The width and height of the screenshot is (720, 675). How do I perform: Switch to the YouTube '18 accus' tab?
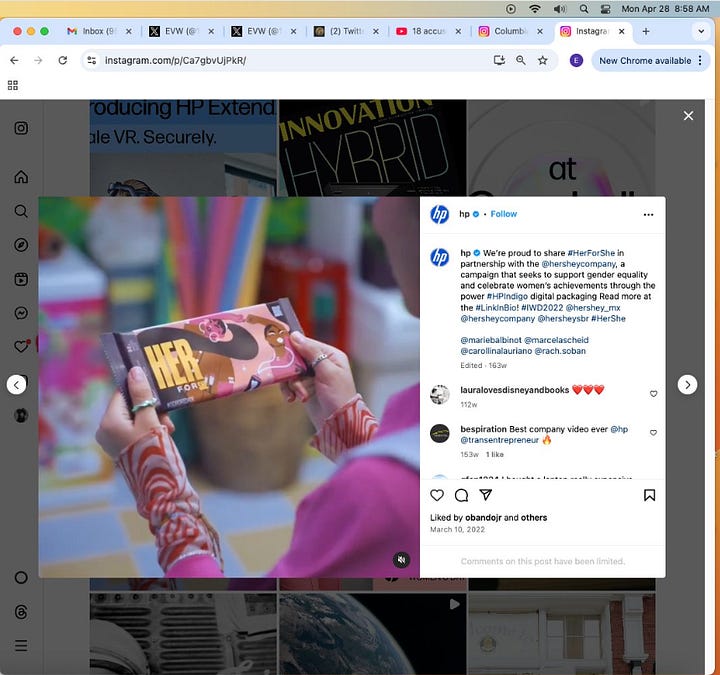click(x=428, y=31)
